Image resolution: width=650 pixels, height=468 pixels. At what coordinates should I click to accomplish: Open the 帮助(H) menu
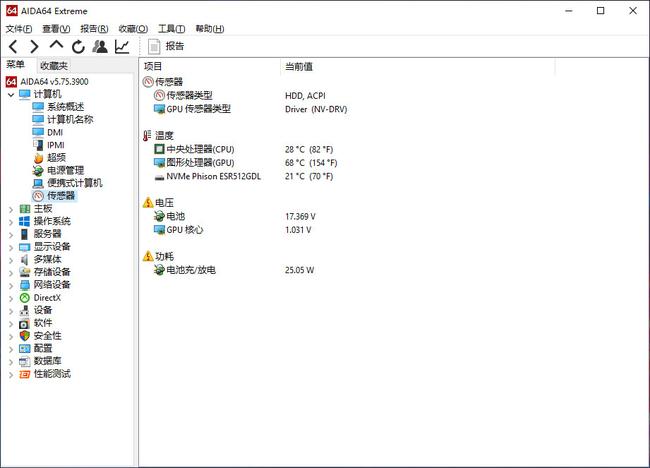click(x=210, y=29)
